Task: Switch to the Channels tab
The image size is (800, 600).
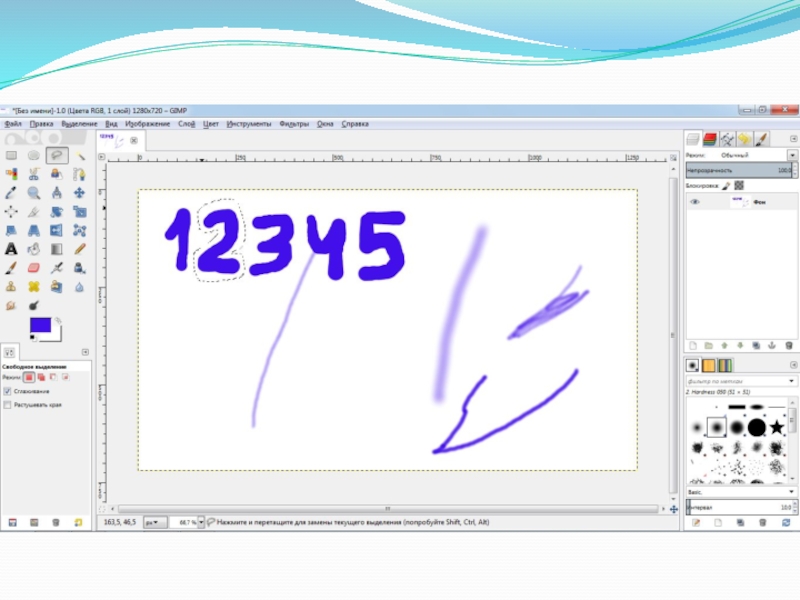Action: click(x=710, y=139)
